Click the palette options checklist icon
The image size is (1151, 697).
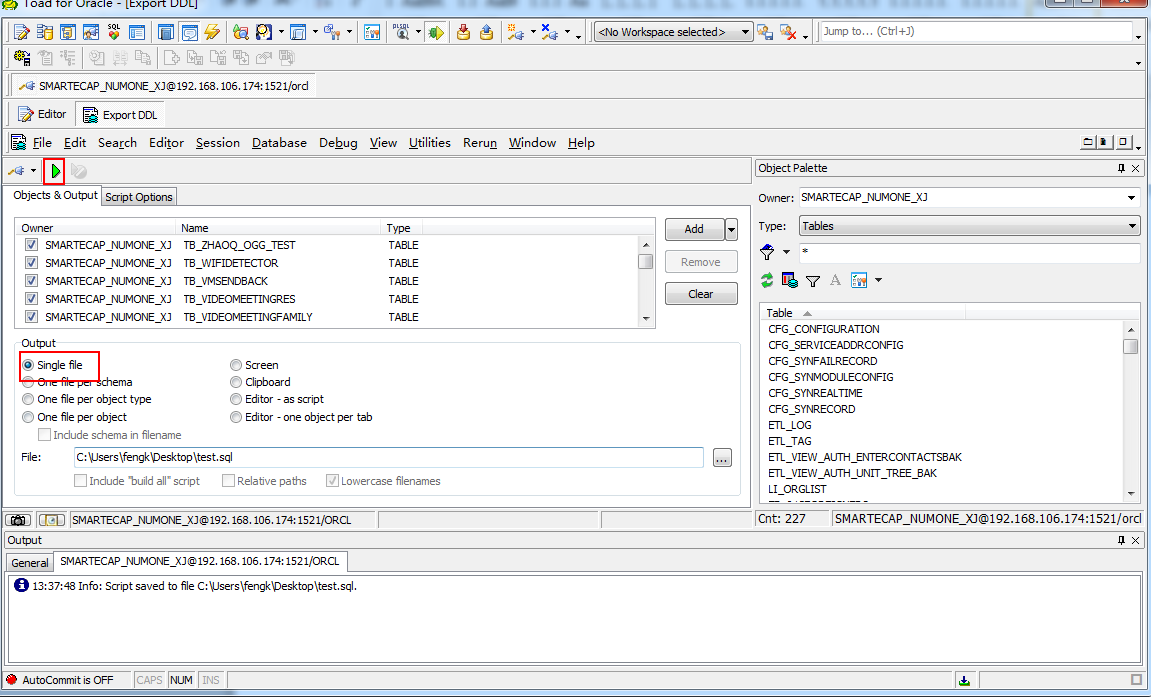(x=859, y=280)
